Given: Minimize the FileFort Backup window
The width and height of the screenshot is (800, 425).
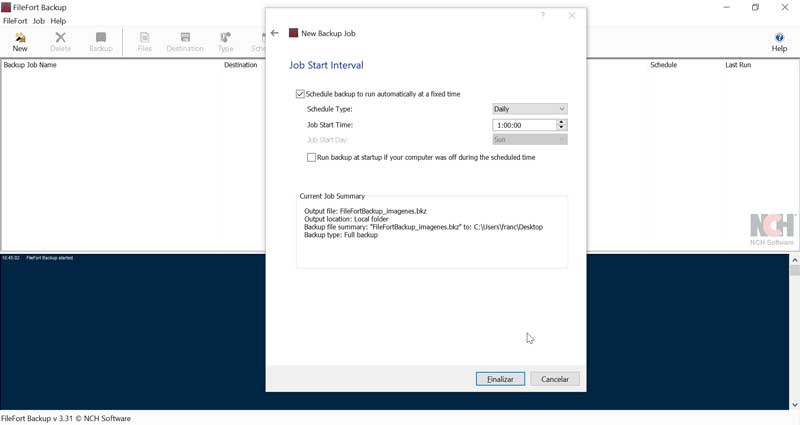Looking at the screenshot, I should (x=727, y=7).
